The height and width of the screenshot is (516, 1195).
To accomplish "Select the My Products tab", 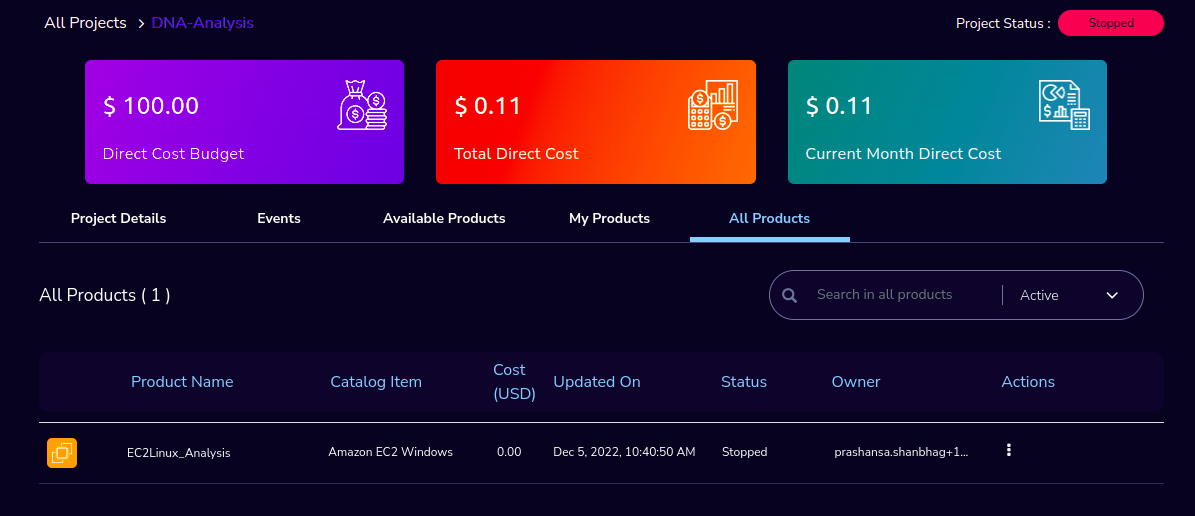I will point(610,219).
